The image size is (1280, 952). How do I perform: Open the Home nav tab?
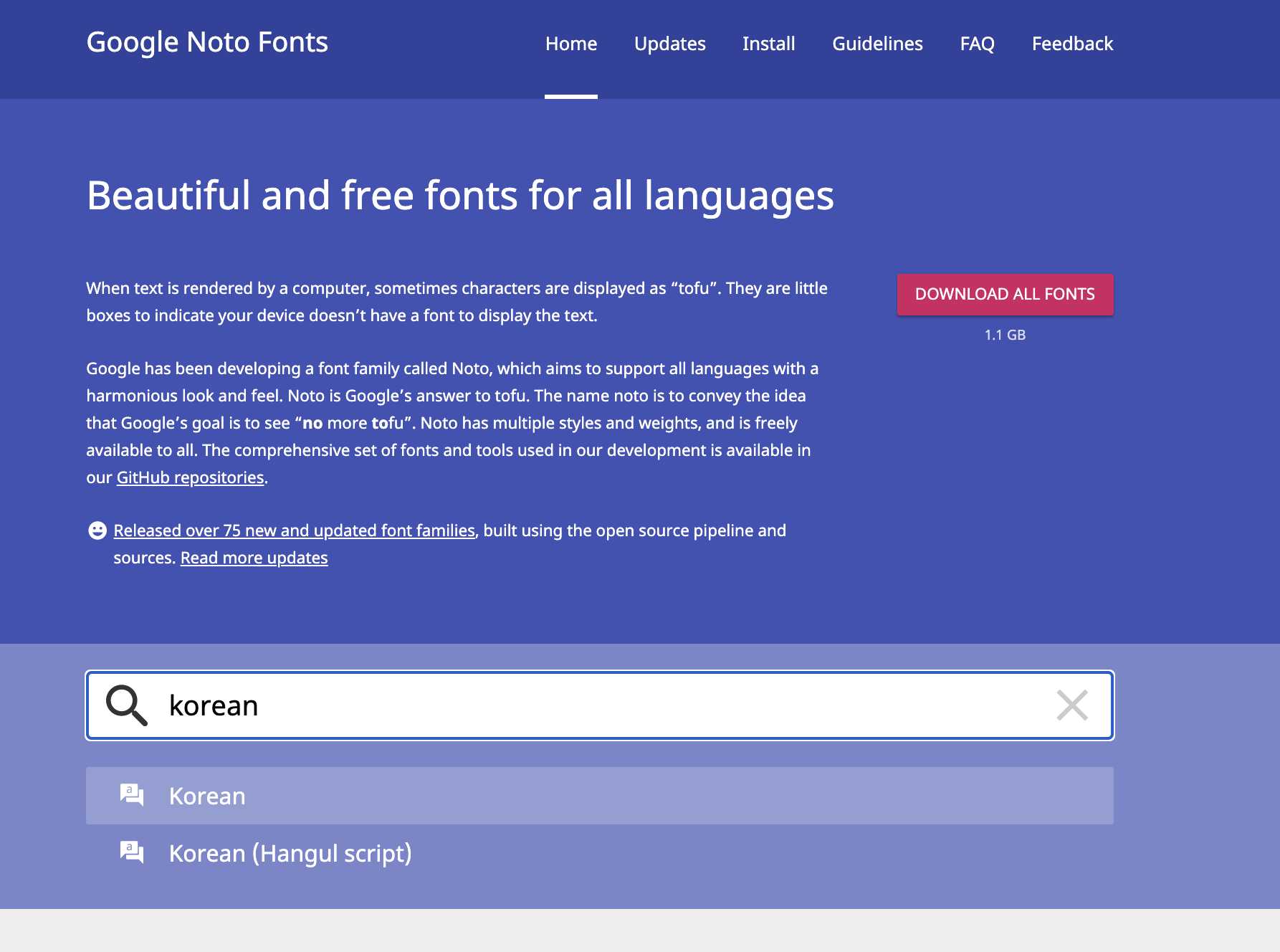(571, 44)
